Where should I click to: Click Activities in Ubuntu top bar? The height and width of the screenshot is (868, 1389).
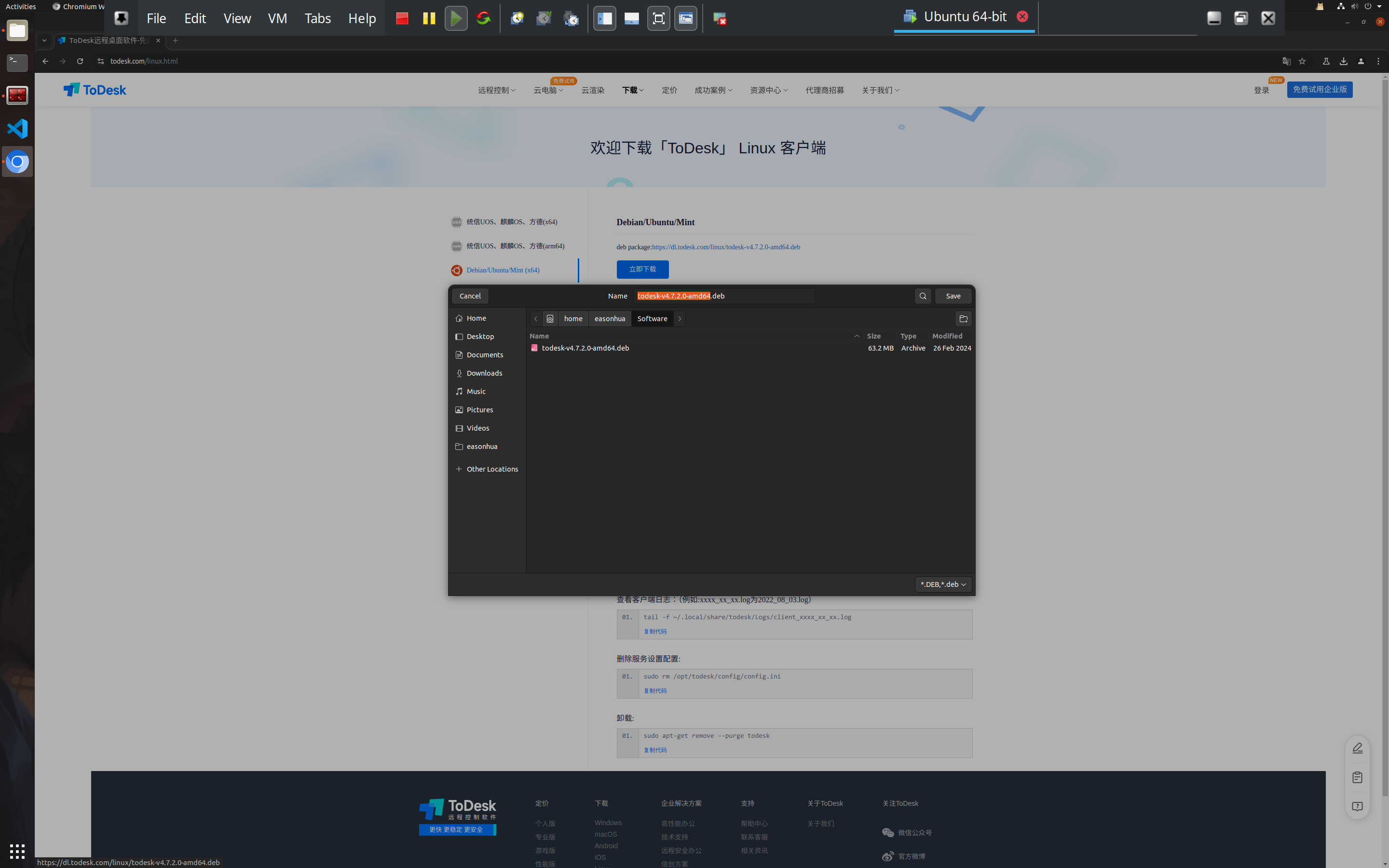[21, 6]
